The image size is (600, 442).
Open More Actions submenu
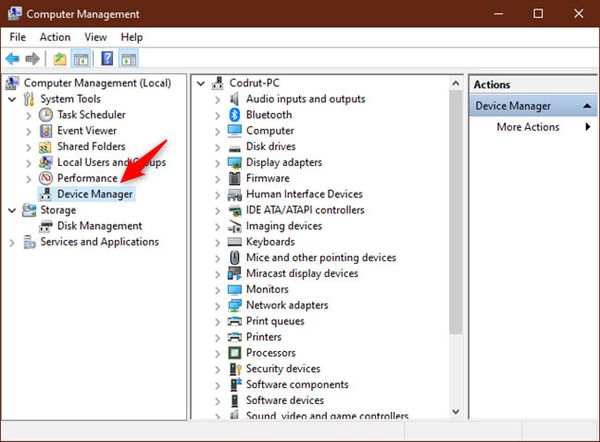530,127
